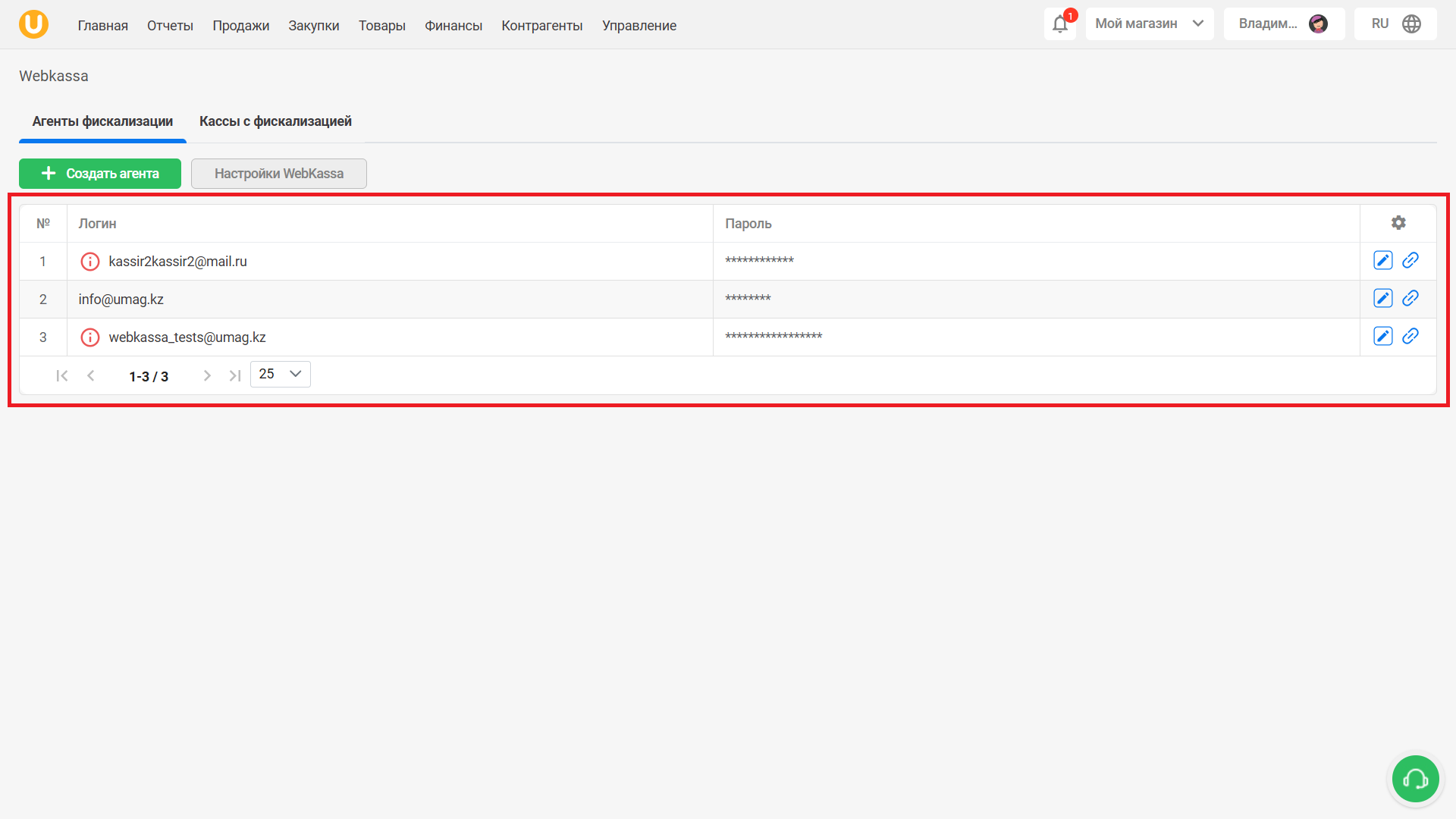Open the Управление menu

[639, 26]
